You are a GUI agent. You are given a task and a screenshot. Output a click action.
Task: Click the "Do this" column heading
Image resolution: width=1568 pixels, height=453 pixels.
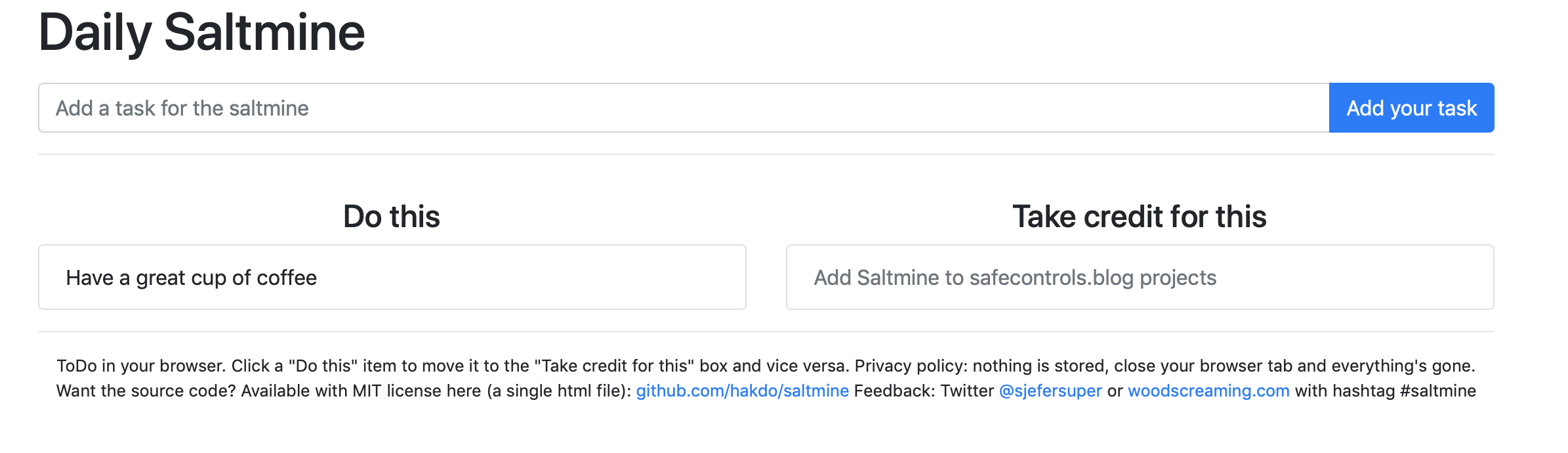coord(392,216)
